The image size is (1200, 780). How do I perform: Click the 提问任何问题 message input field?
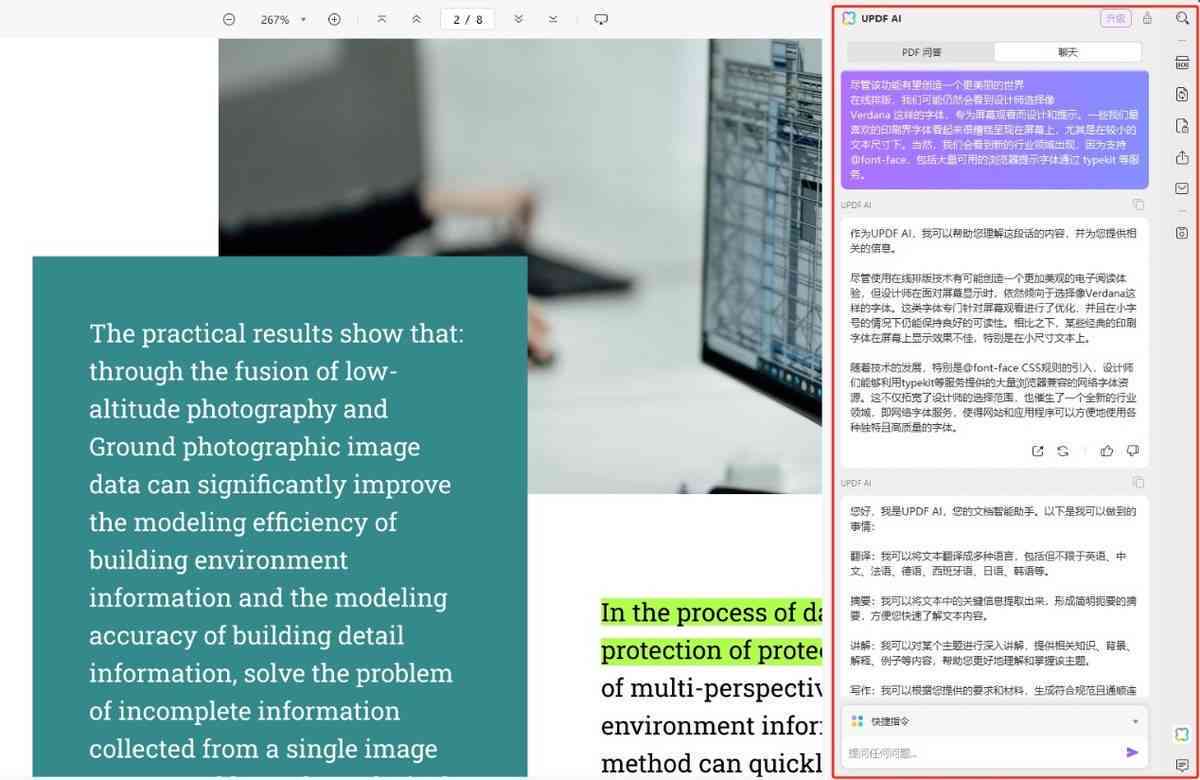point(980,753)
